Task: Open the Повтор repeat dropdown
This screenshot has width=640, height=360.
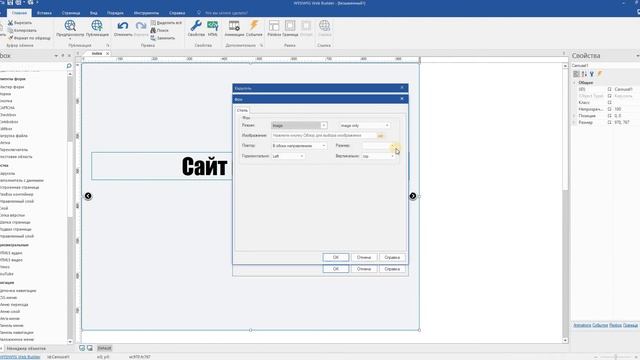Action: point(299,146)
